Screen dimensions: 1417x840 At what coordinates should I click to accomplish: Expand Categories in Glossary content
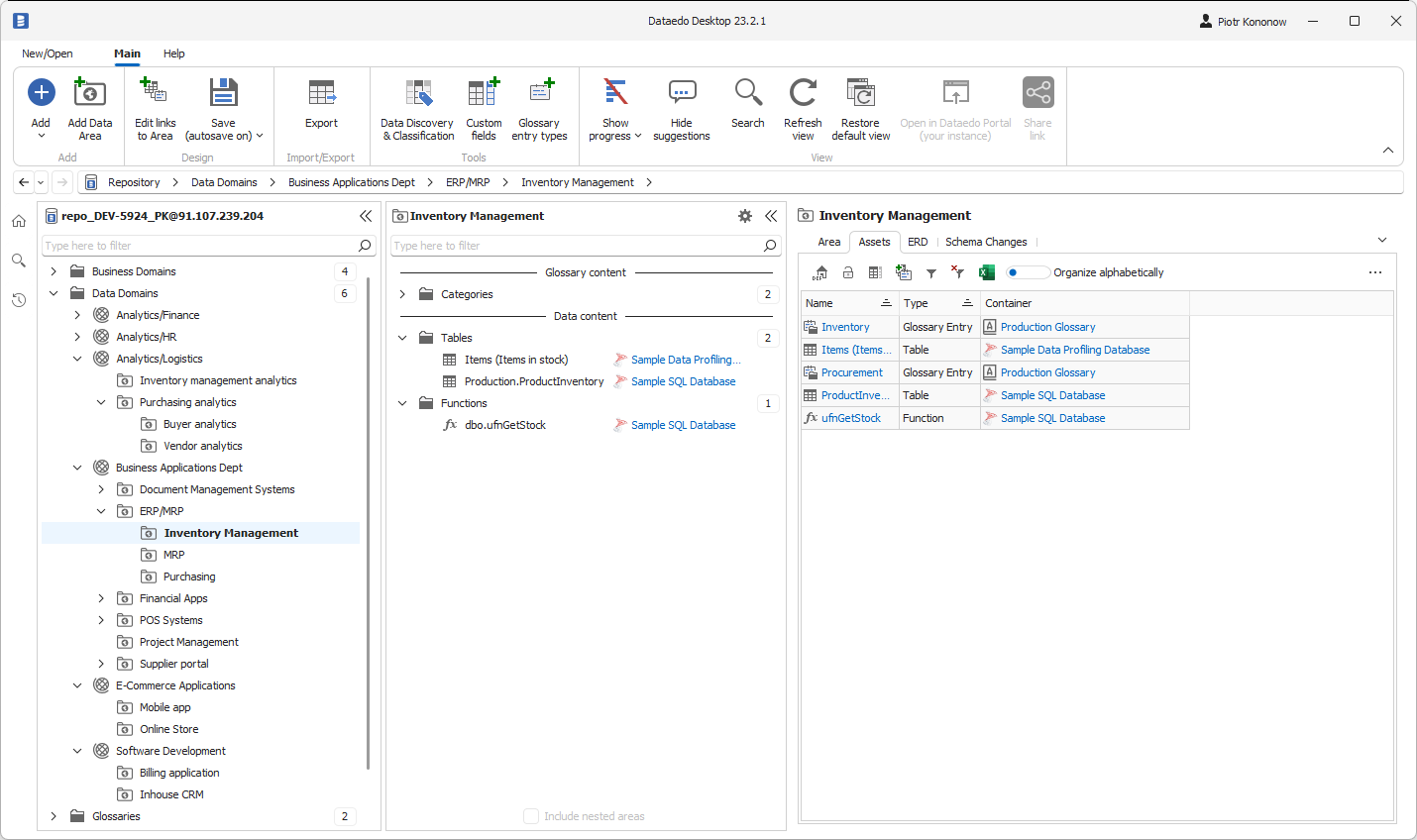click(402, 294)
